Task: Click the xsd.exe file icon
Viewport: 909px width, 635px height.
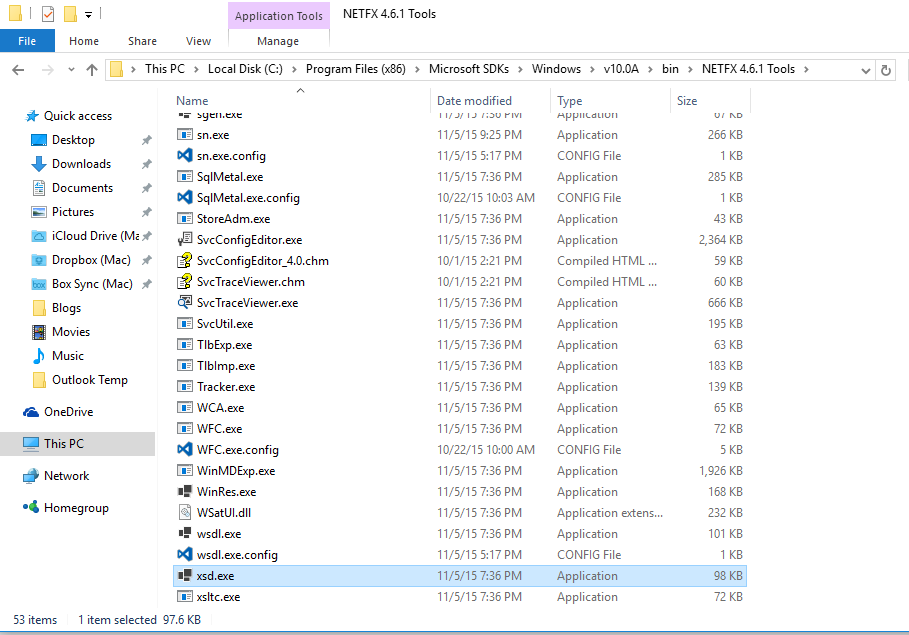Action: [184, 576]
